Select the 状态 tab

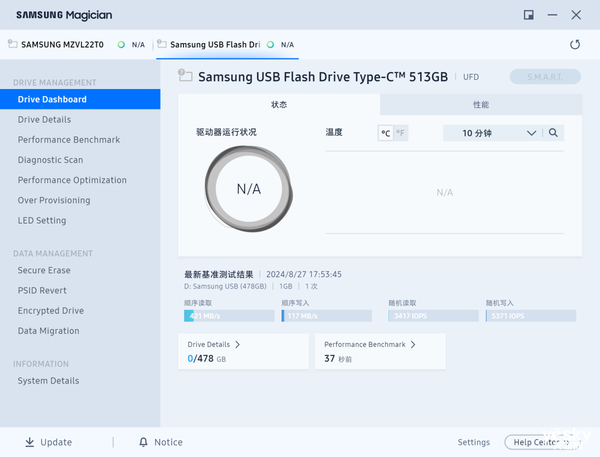(x=279, y=105)
